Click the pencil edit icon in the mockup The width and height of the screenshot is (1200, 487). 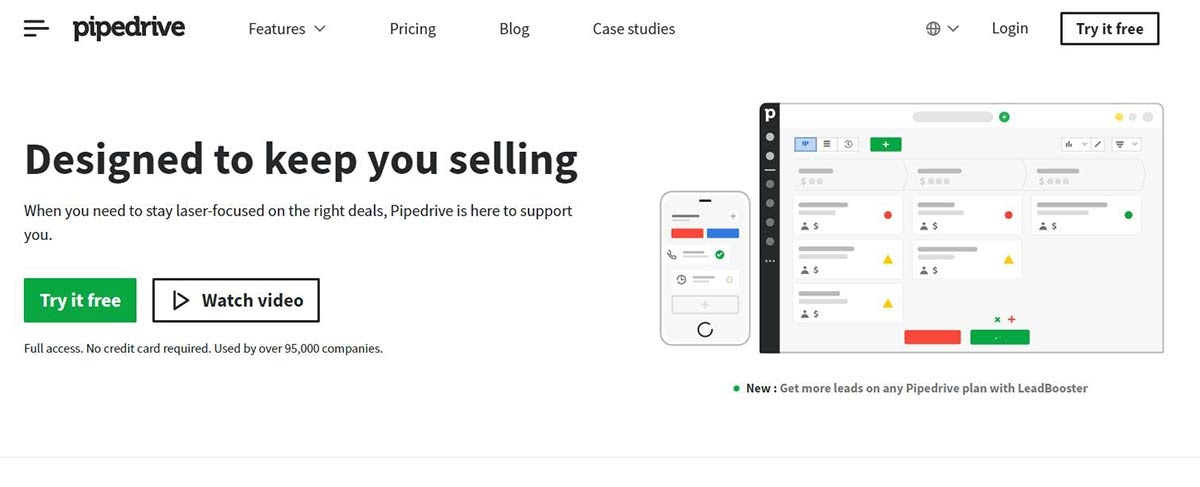[x=1097, y=144]
